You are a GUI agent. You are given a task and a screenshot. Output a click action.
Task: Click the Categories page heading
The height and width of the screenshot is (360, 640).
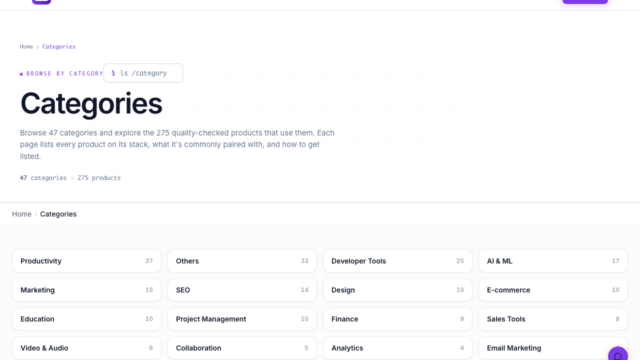click(x=91, y=104)
